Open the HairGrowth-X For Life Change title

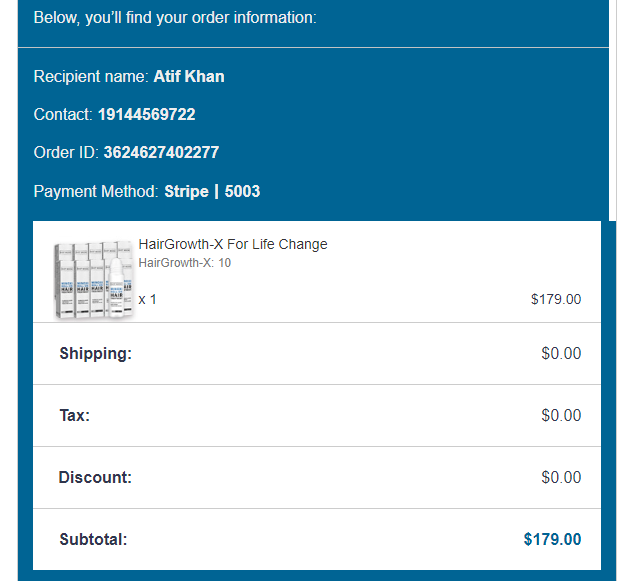[x=233, y=244]
